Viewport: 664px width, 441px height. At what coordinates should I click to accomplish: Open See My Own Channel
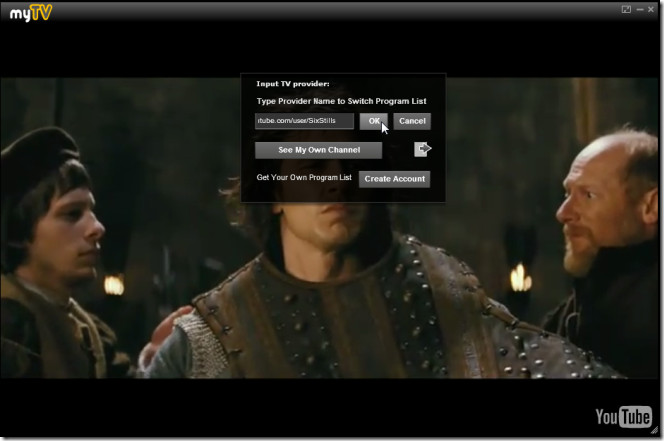[x=318, y=150]
